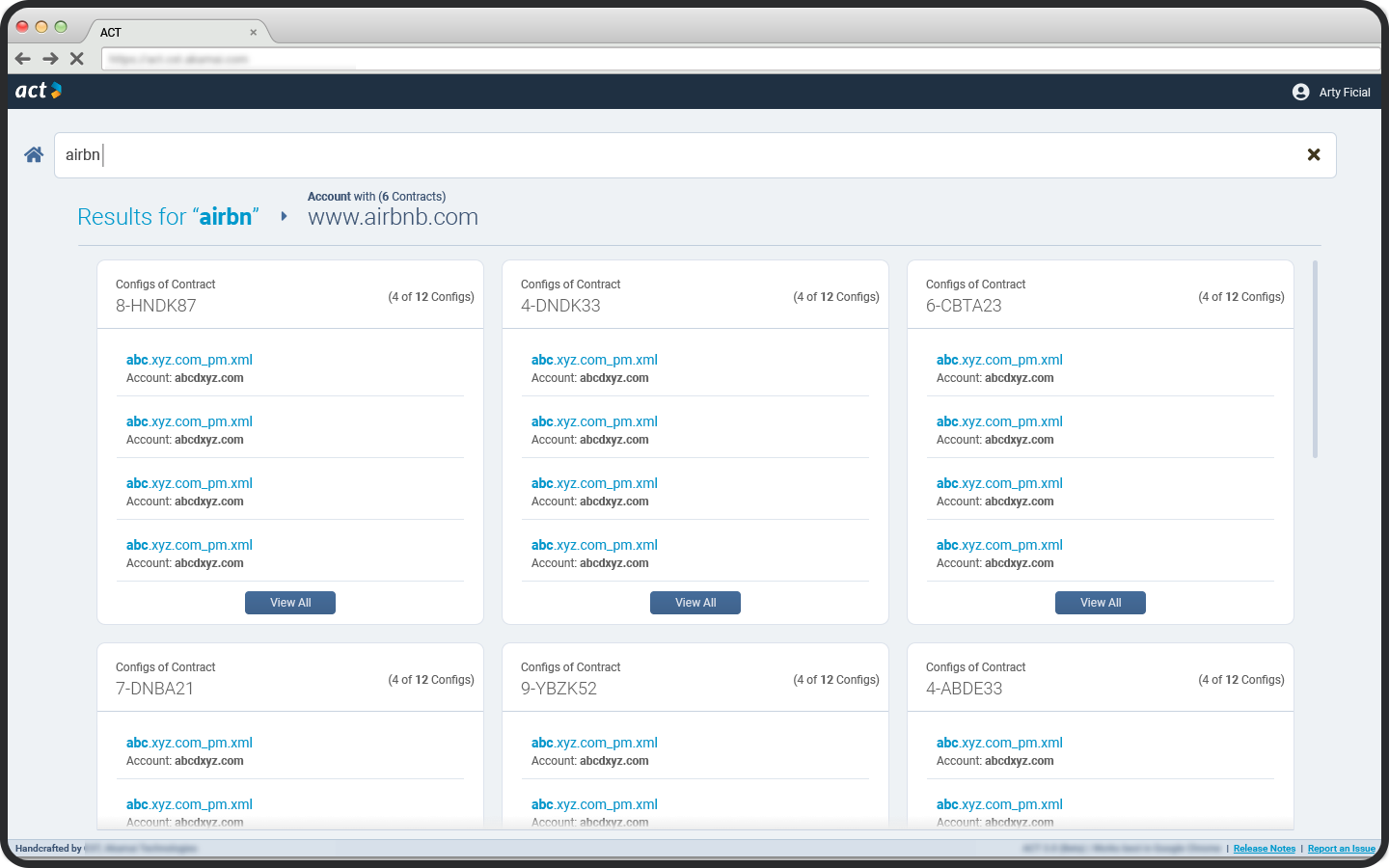The height and width of the screenshot is (868, 1389).
Task: Click View All for contract 8-HNDK87
Action: point(290,603)
